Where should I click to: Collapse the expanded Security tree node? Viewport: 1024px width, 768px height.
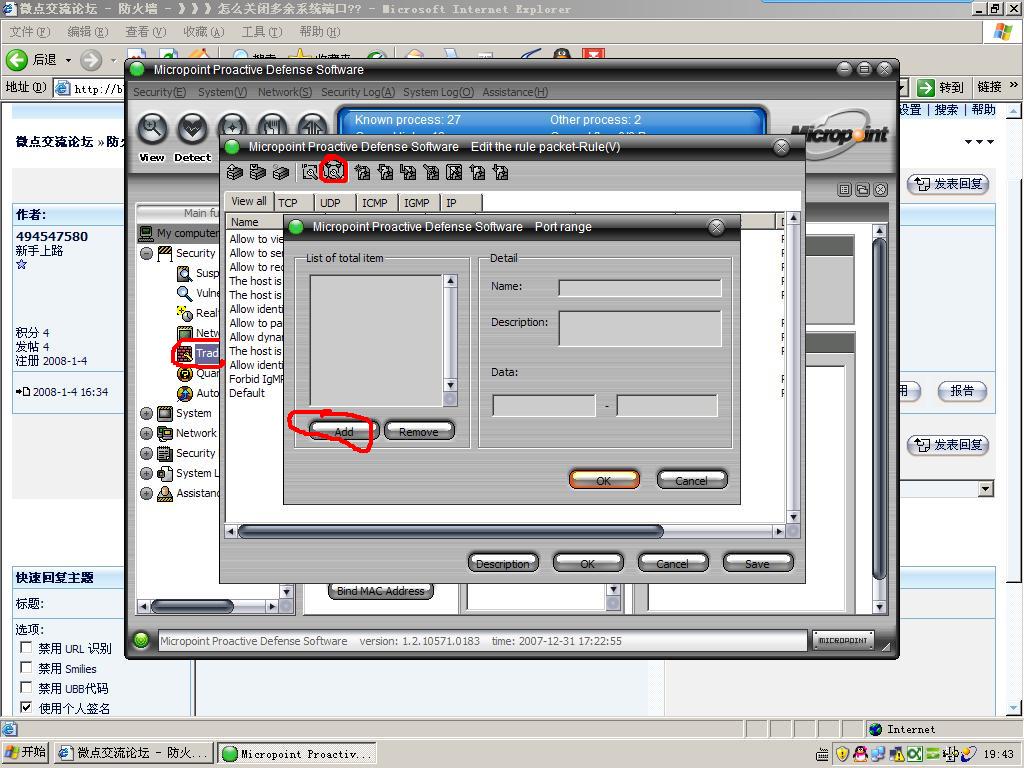tap(146, 253)
